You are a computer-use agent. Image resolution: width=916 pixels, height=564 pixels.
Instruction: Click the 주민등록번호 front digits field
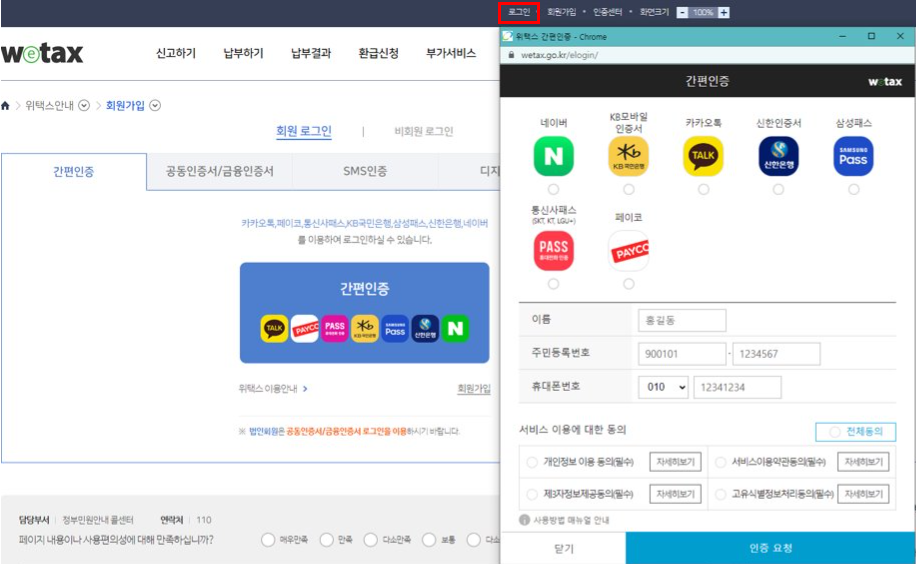(682, 354)
